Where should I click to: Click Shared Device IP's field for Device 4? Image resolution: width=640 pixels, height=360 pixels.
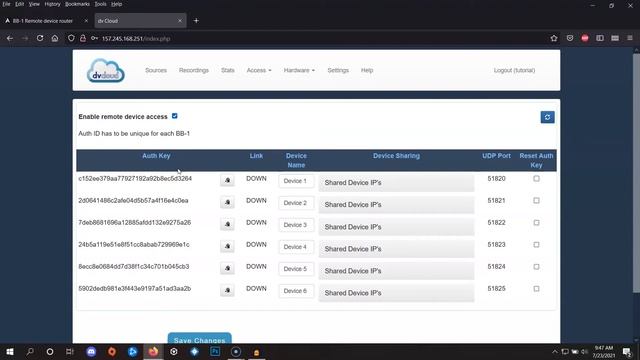point(396,249)
